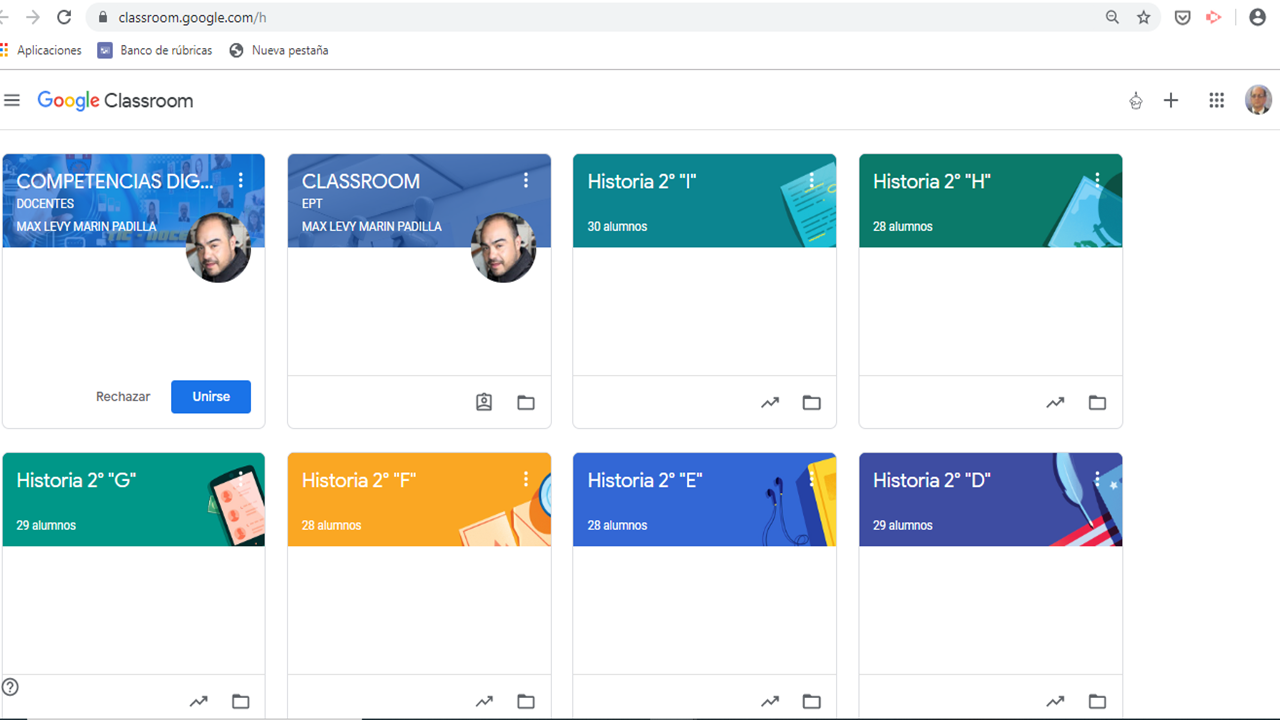Viewport: 1280px width, 720px height.
Task: Open gradebook trend icon for Historia 2° "I"
Action: pos(770,403)
